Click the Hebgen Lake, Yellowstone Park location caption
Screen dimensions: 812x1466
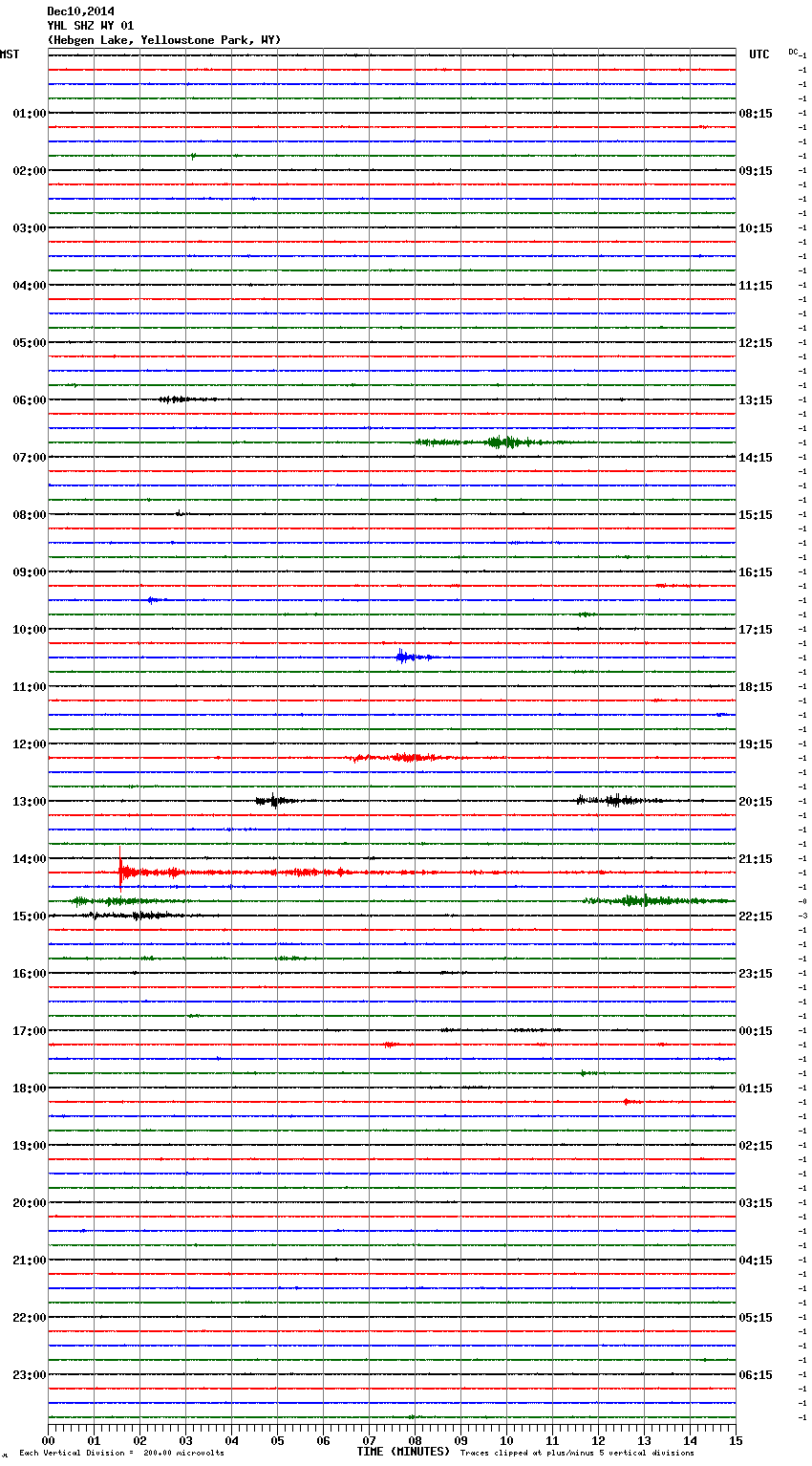pyautogui.click(x=164, y=40)
